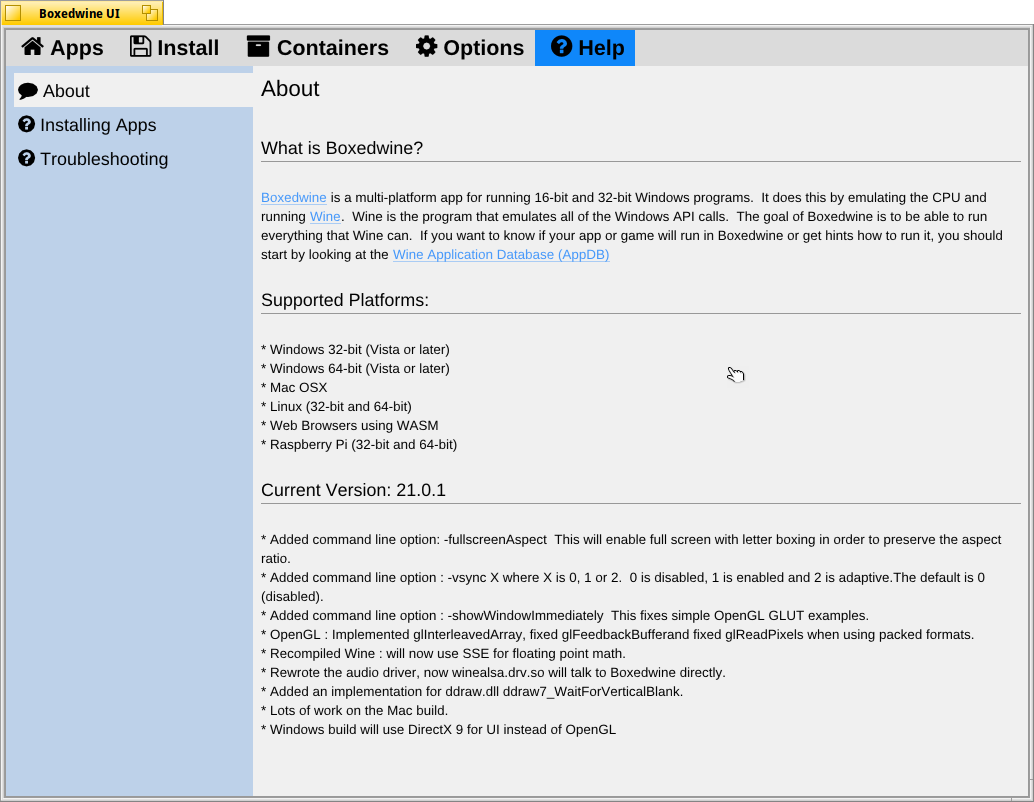Screen dimensions: 1034x802
Task: Click the '* Mac OSX' line
Action: (294, 388)
